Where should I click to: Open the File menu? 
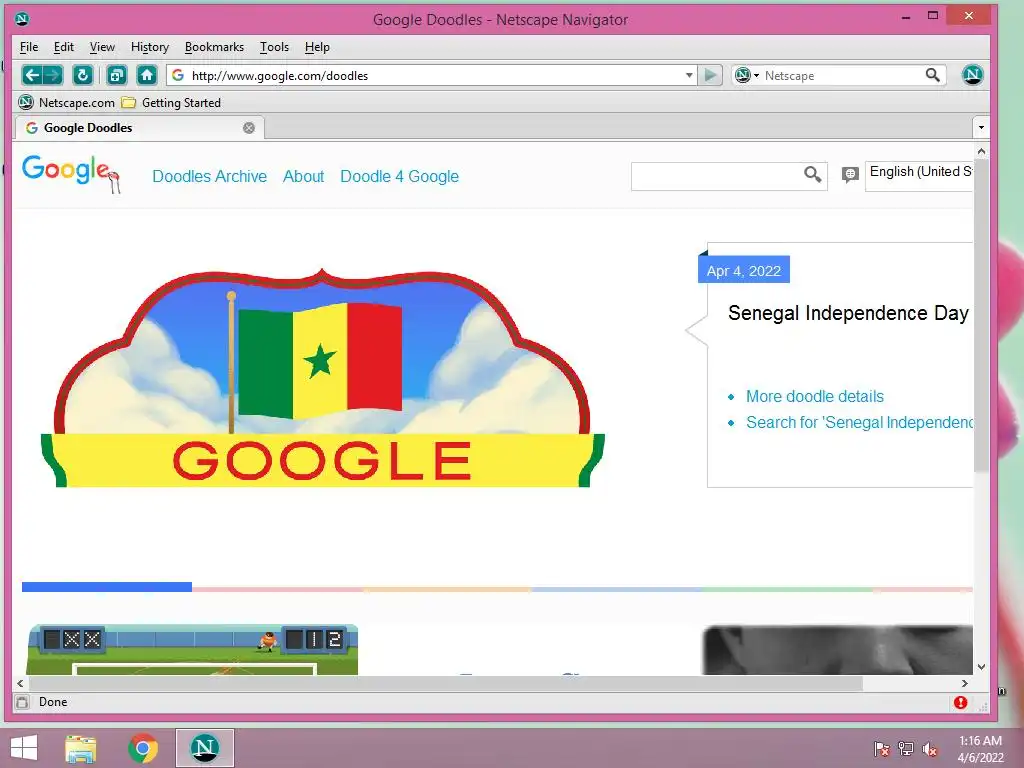tap(29, 47)
